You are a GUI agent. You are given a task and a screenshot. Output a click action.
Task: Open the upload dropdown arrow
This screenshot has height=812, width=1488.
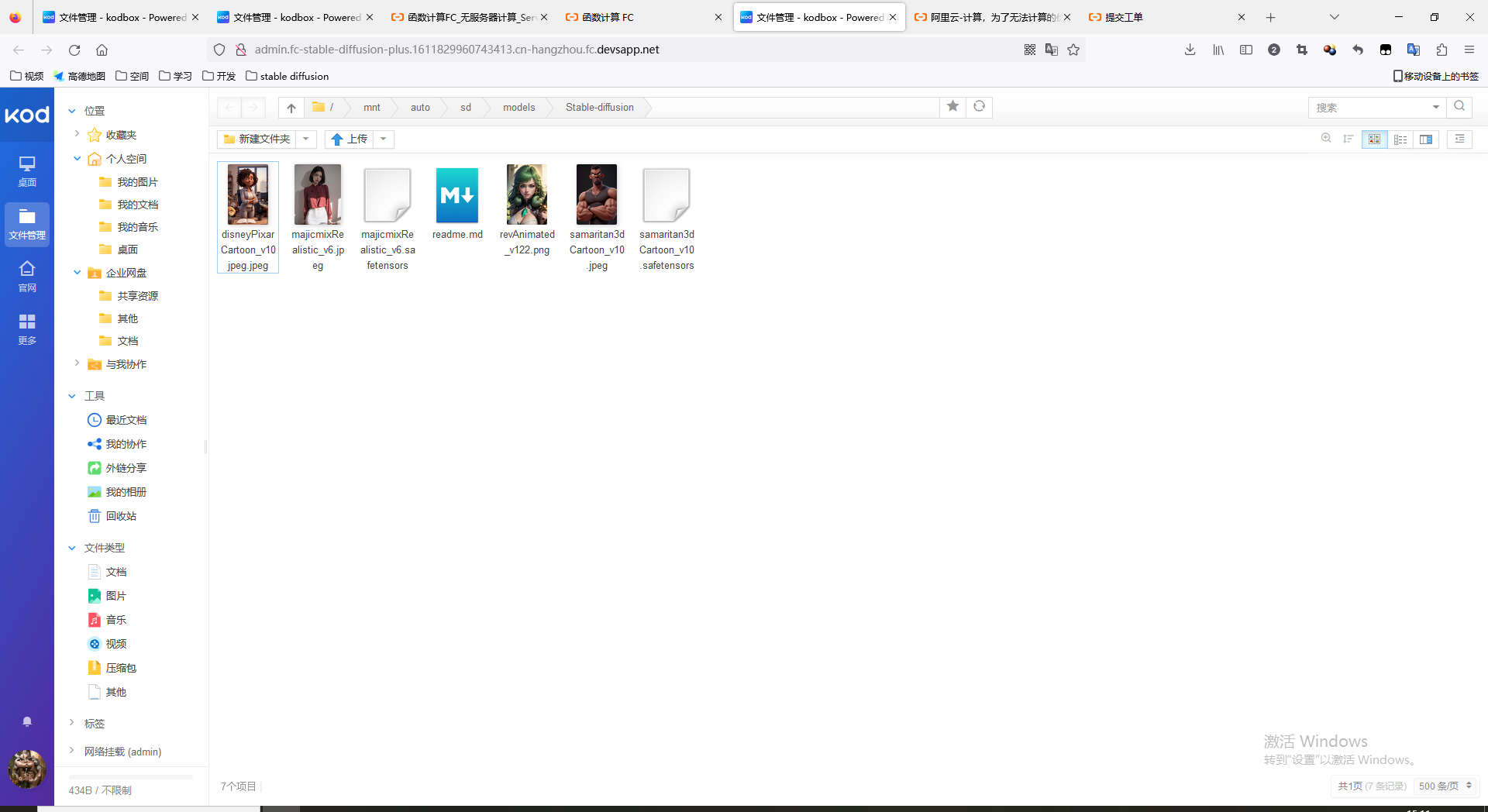384,139
